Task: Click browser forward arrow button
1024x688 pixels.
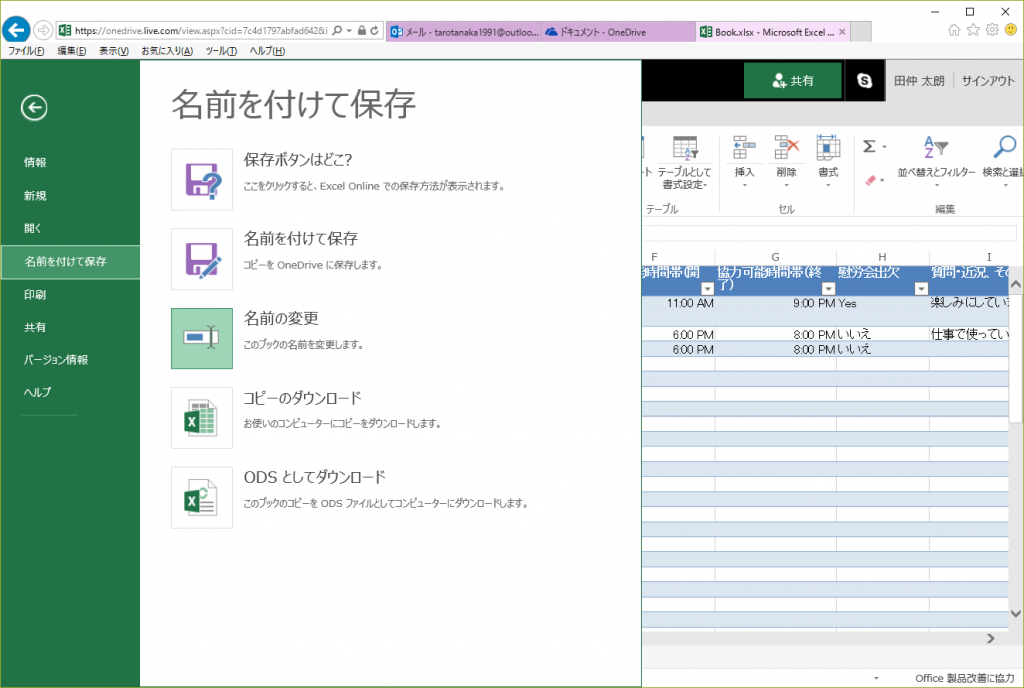Action: point(43,30)
